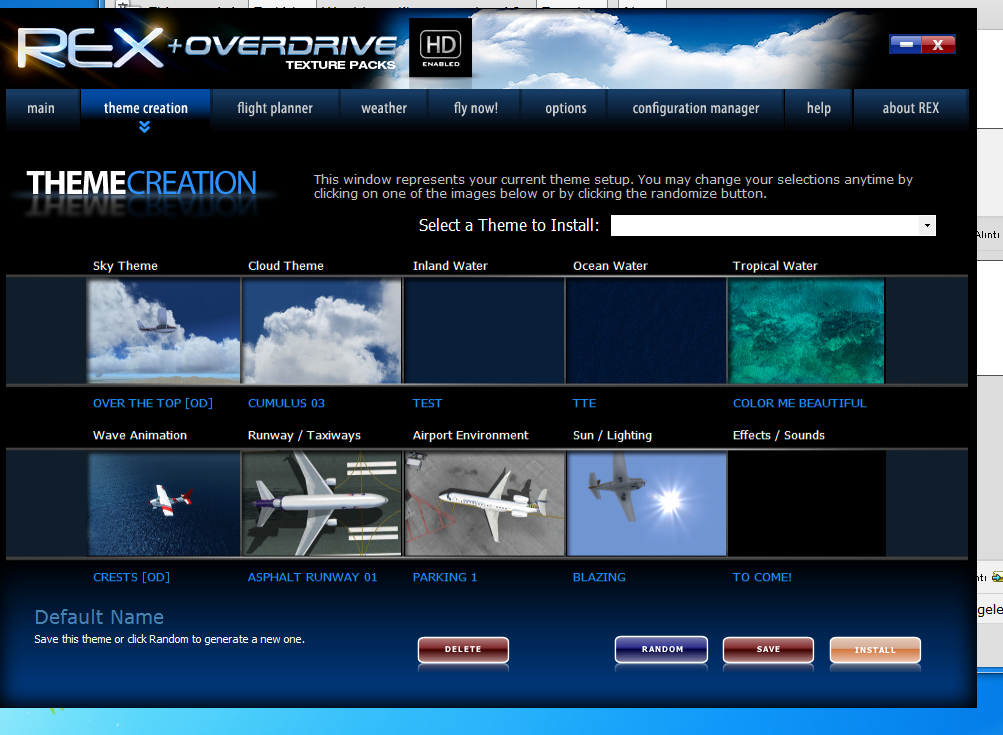Open the about REX tab
Viewport: 1003px width, 735px height.
pos(911,109)
